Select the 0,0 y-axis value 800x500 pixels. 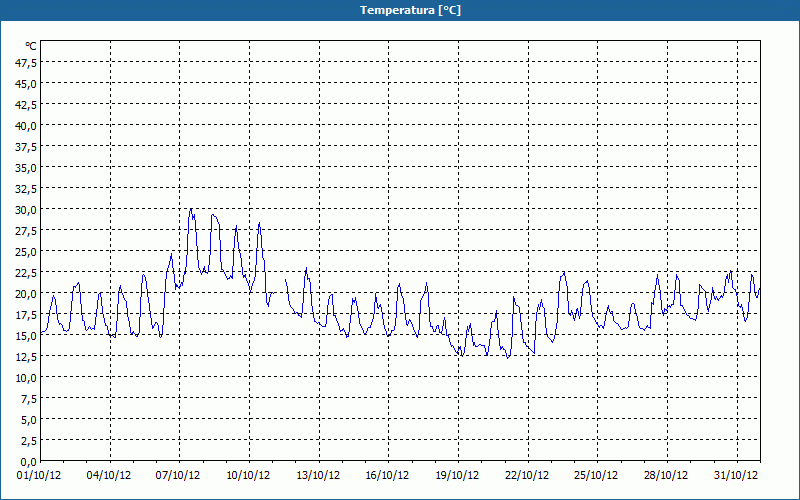coord(29,462)
